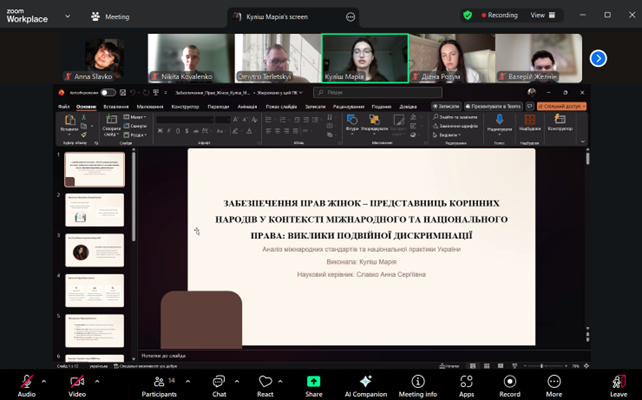Open the Chat panel
This screenshot has height=400, width=642.
tap(218, 383)
